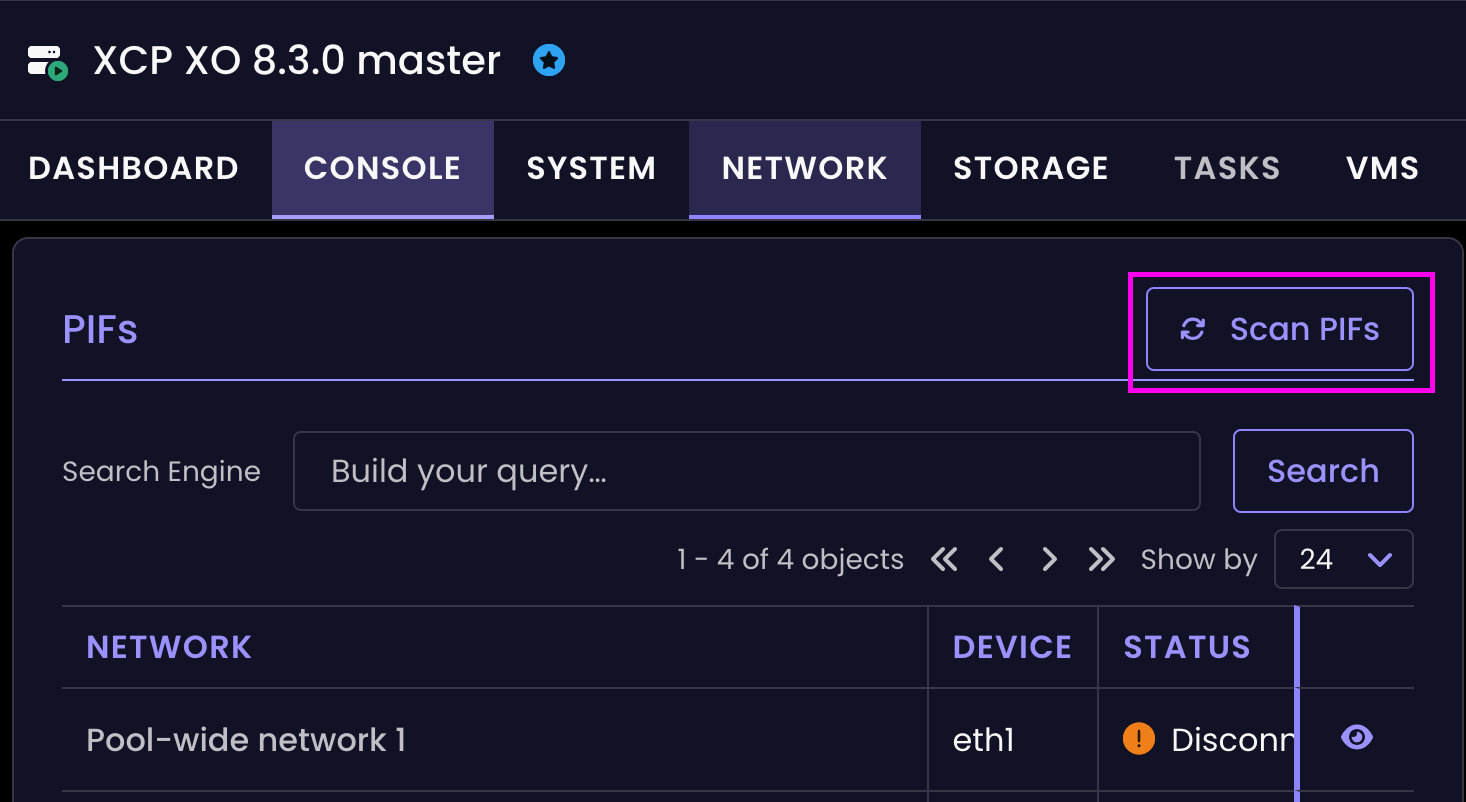
Task: Focus the Build your query search field
Action: (x=746, y=471)
